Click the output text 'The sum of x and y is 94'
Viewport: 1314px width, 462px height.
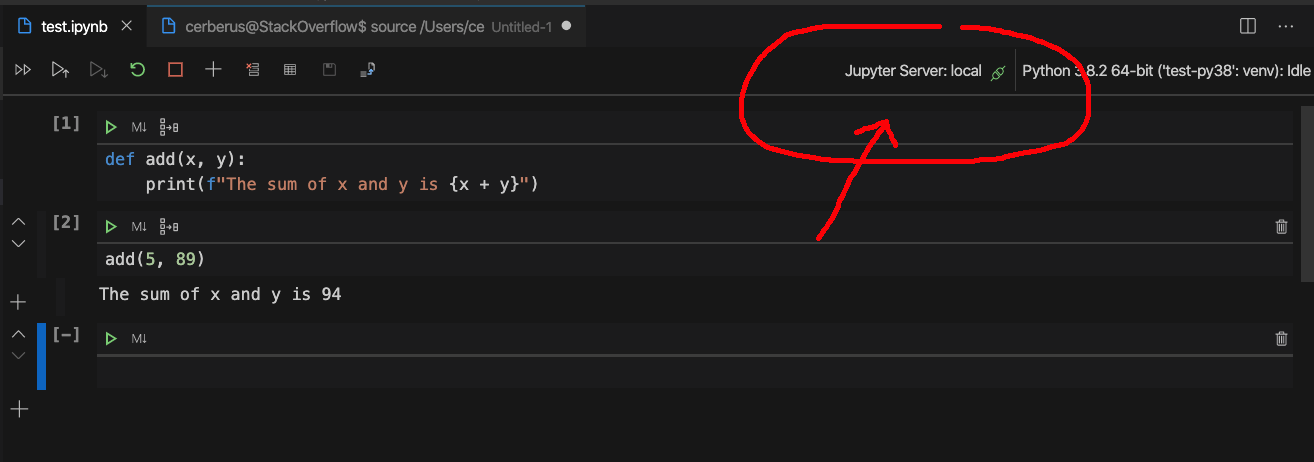coord(220,294)
